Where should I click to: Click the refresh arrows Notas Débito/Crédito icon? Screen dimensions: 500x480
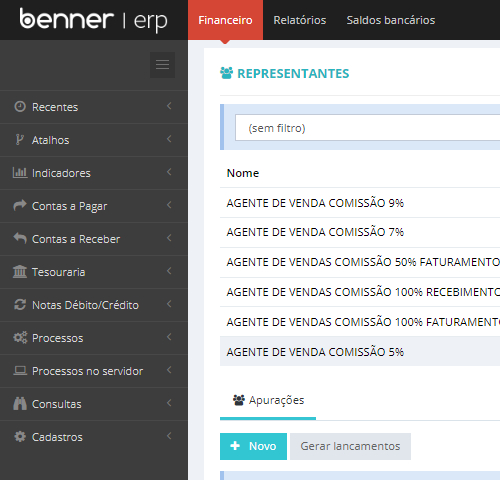[x=20, y=304]
